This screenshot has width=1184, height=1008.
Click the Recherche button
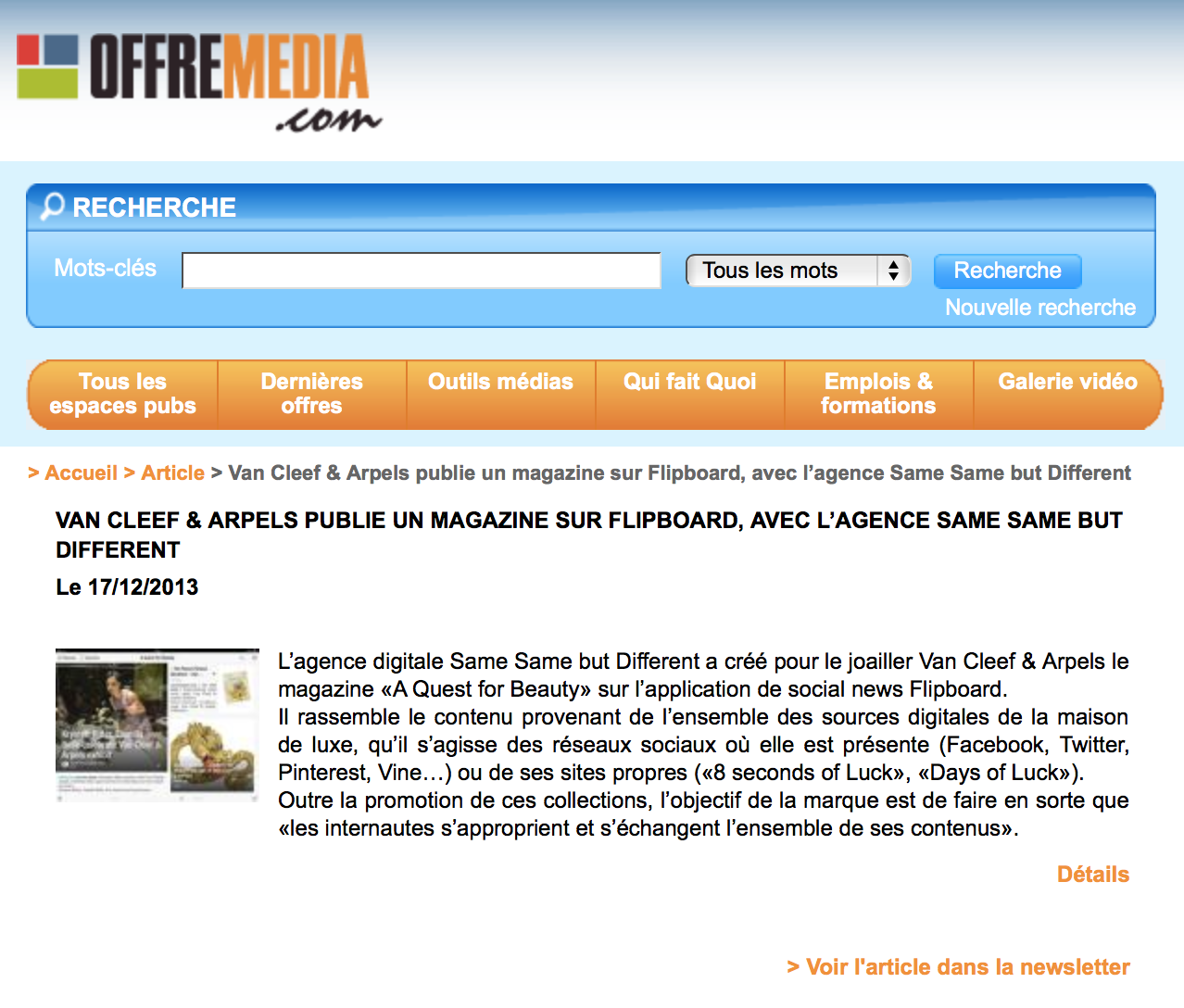click(1007, 271)
